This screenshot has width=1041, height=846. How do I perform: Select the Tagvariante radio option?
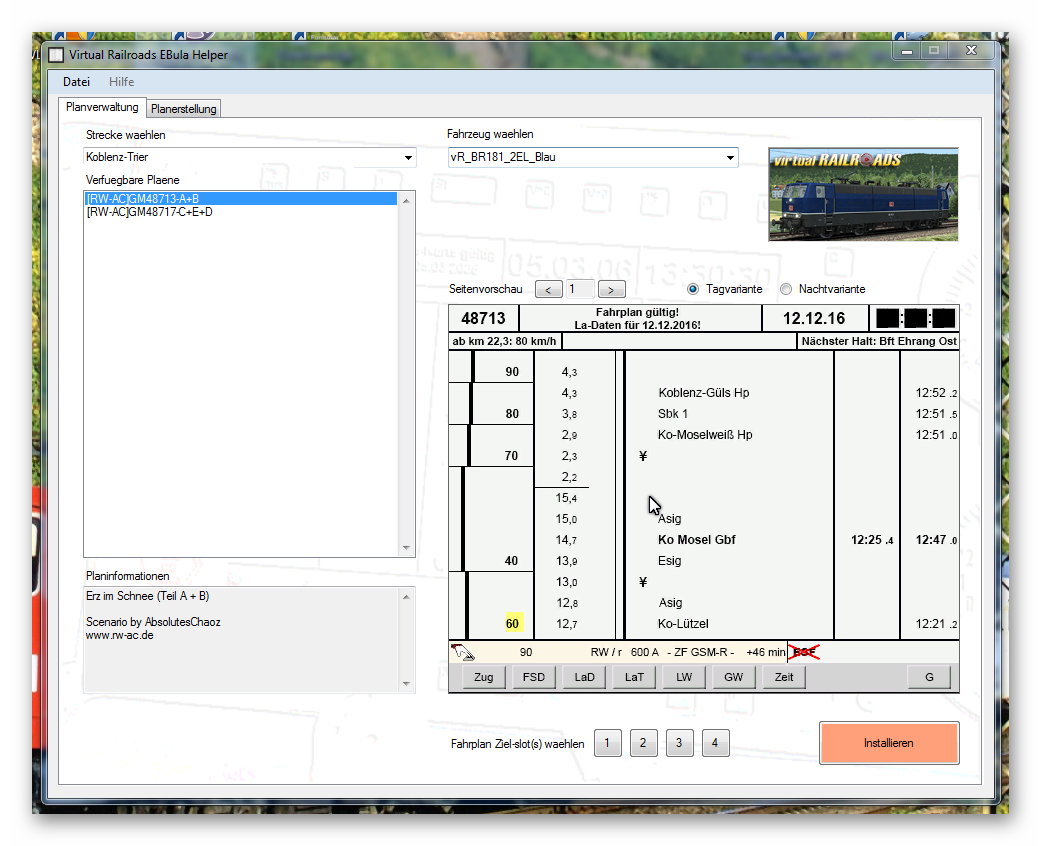[x=694, y=289]
